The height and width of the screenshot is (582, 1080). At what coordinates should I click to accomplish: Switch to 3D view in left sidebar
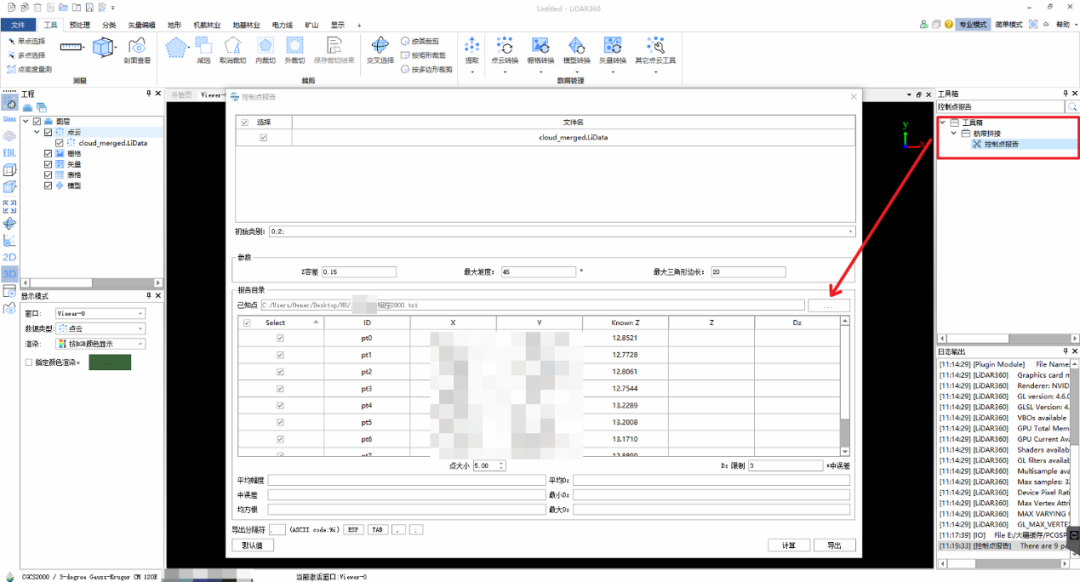pyautogui.click(x=10, y=273)
